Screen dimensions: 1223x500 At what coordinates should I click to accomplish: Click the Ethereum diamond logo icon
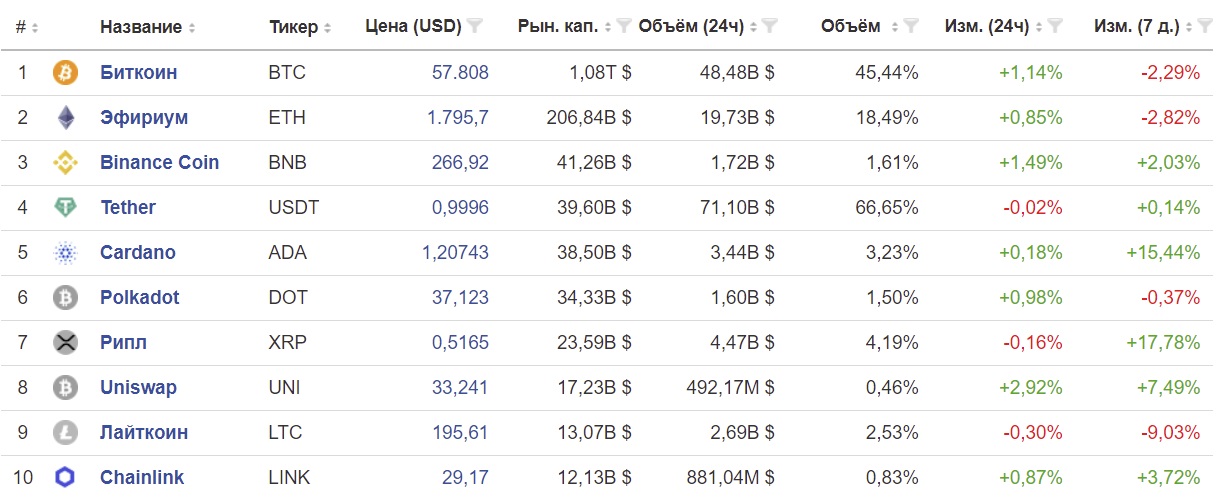point(65,118)
